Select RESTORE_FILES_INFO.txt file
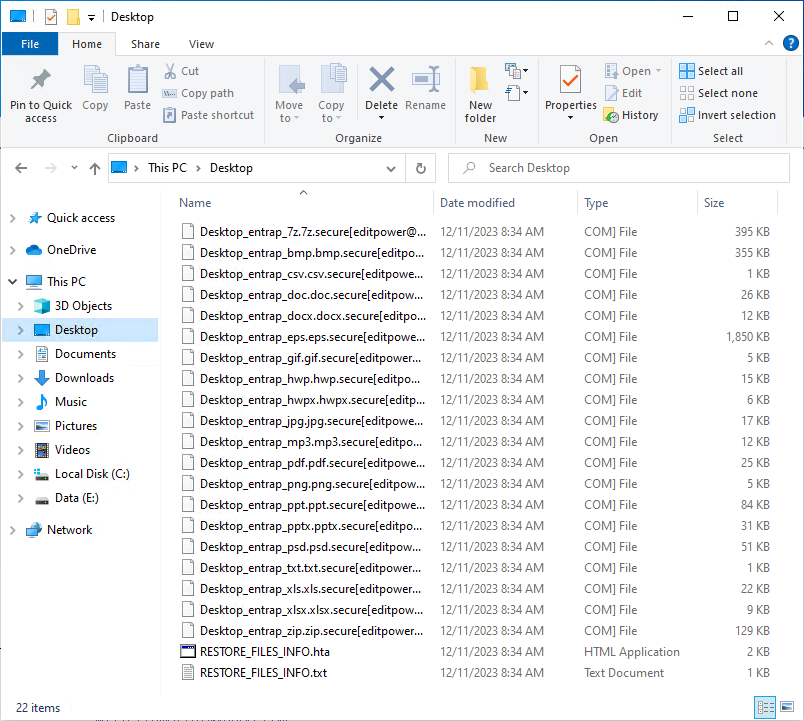 [x=263, y=673]
